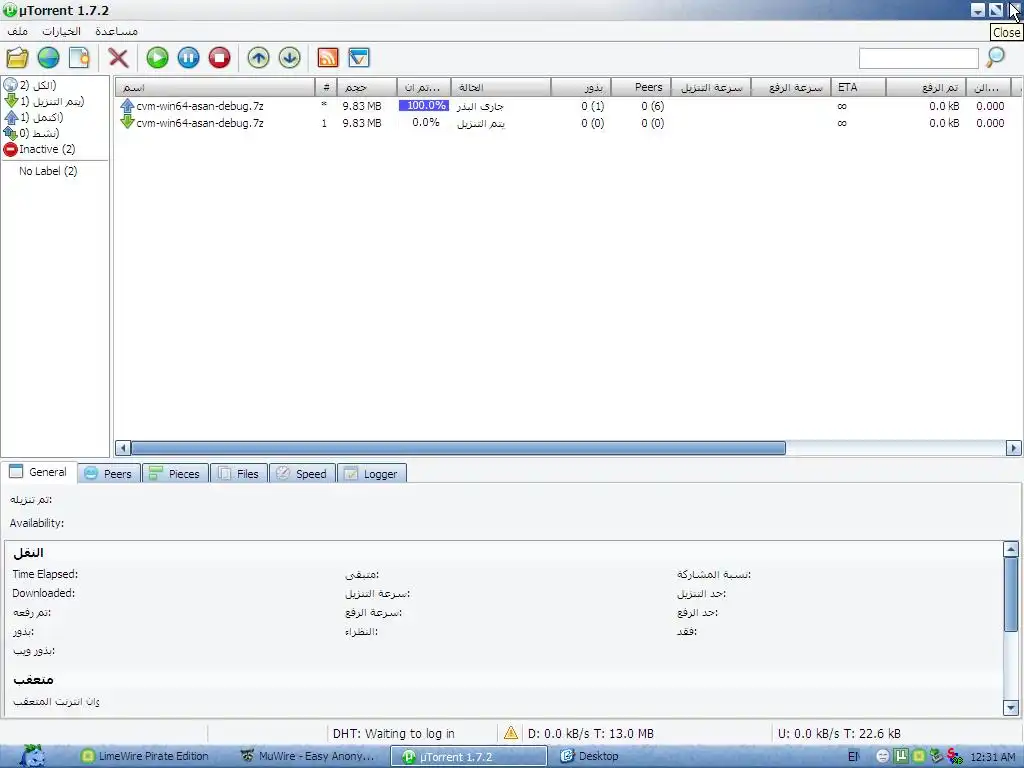The width and height of the screenshot is (1024, 768).
Task: Click the search magnifier icon
Action: 995,58
